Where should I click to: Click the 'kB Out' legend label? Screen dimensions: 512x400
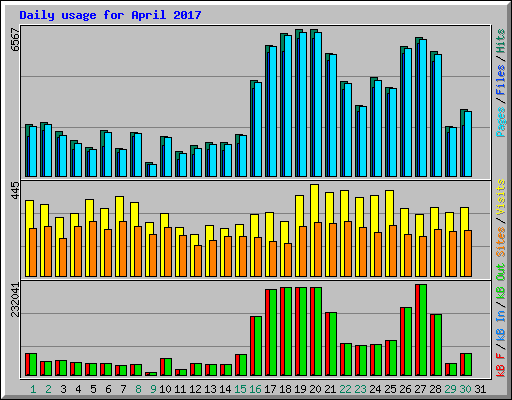[501, 282]
